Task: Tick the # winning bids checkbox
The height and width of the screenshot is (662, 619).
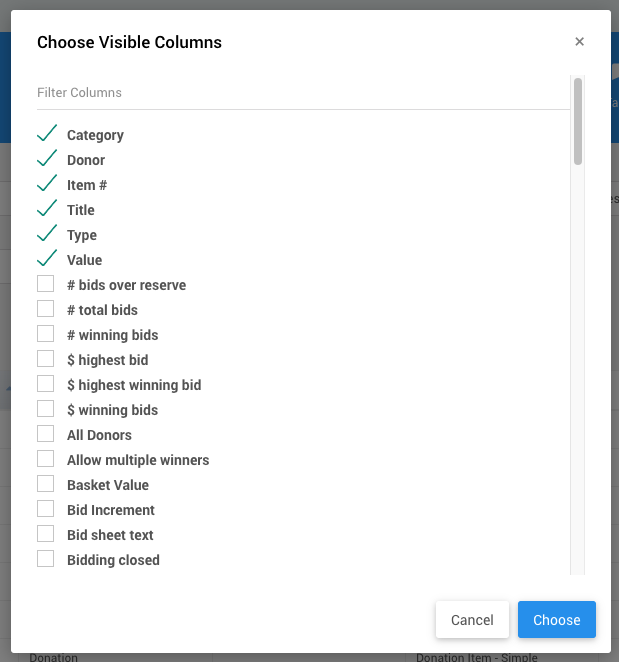Action: (46, 334)
